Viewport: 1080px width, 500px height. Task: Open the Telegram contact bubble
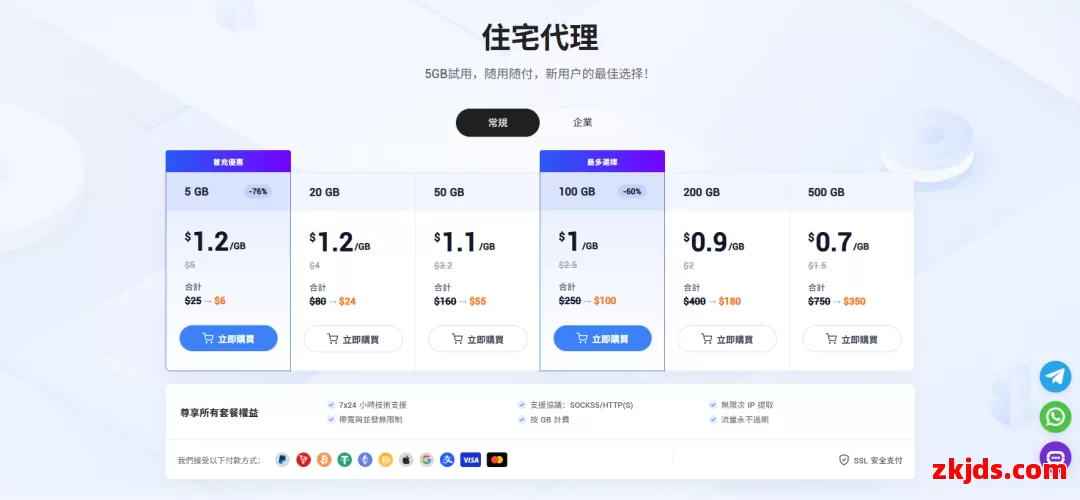pos(1055,377)
